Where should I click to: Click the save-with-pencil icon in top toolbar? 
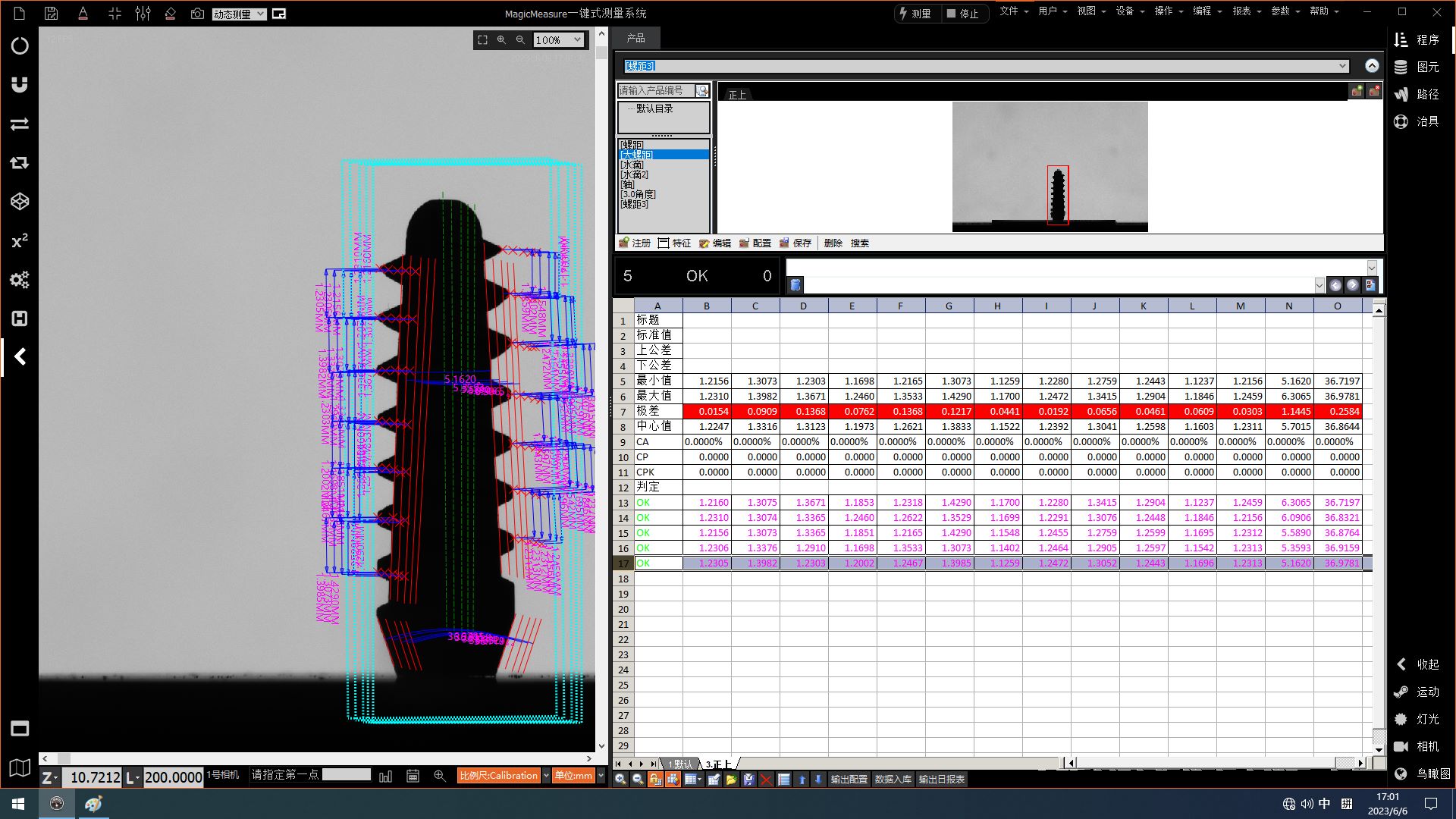tap(51, 13)
